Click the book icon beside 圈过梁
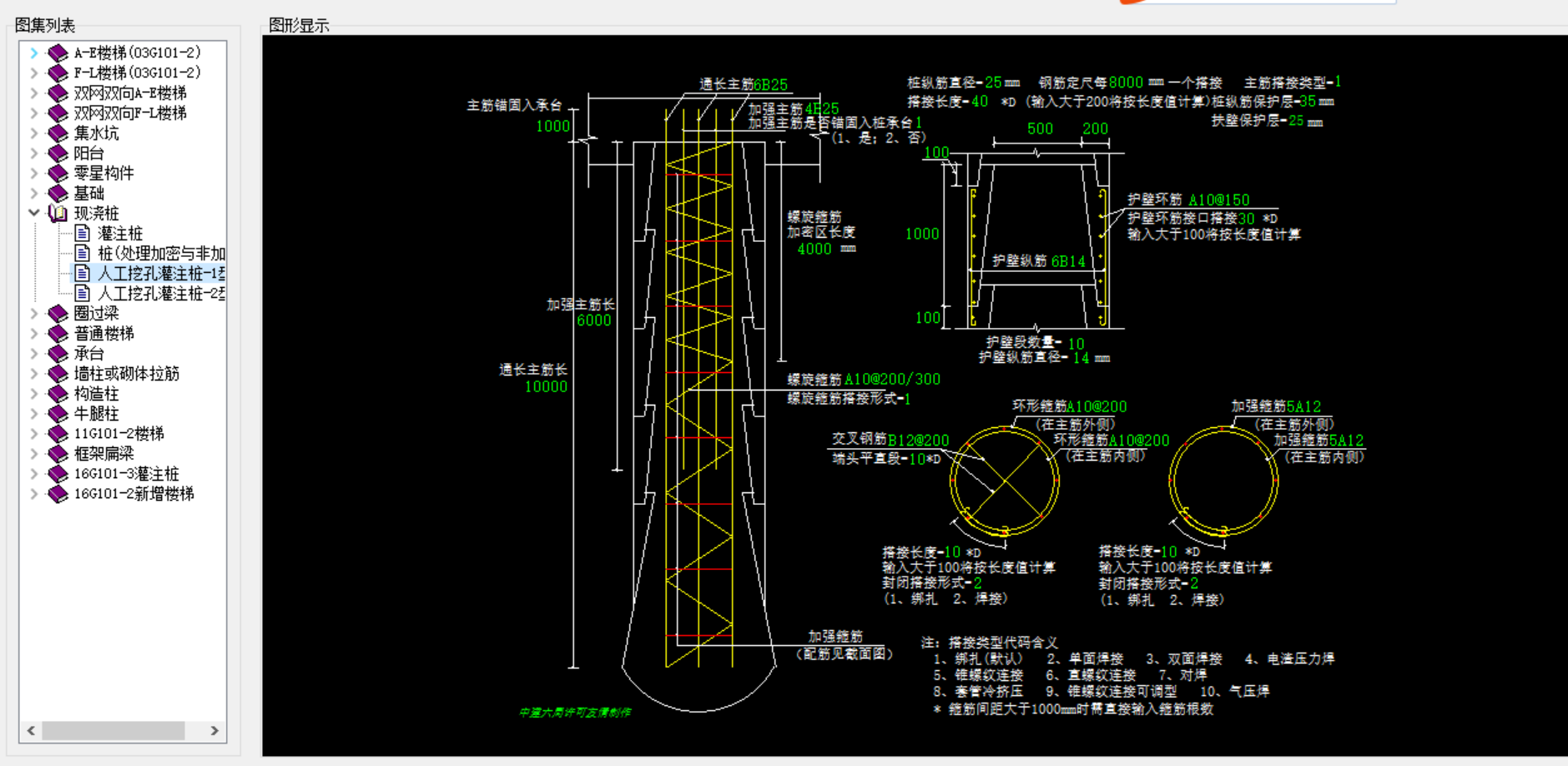The width and height of the screenshot is (1568, 766). 58,313
